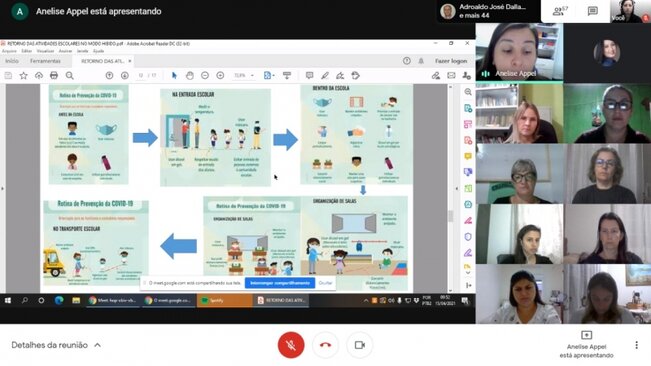Open the meeting chat icon
The image size is (651, 366).
pos(592,11)
